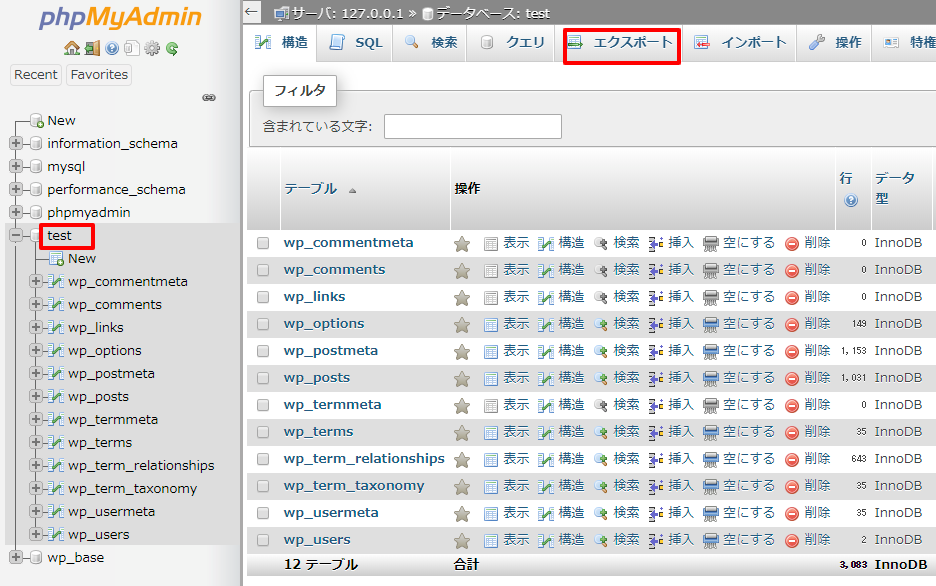Screen dimensions: 936x586
Task: Click the Recent button
Action: [36, 74]
